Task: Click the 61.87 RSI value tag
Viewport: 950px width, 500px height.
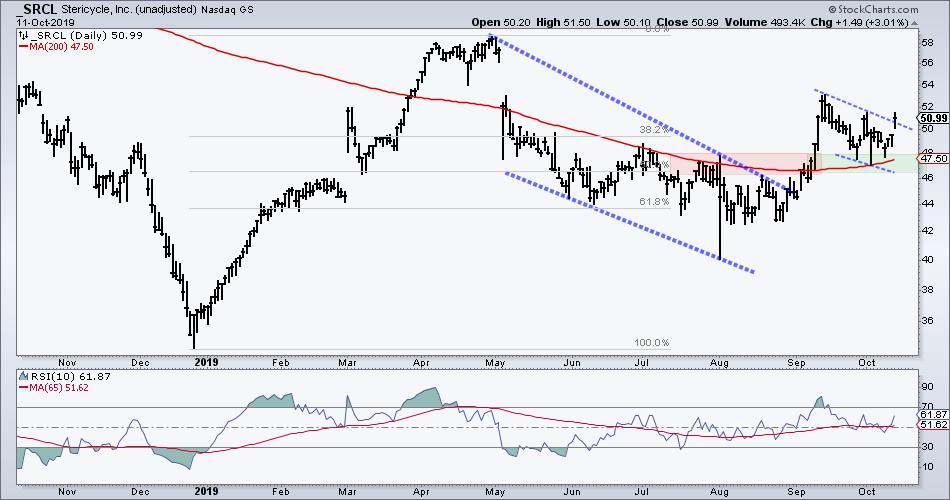Action: (x=934, y=415)
